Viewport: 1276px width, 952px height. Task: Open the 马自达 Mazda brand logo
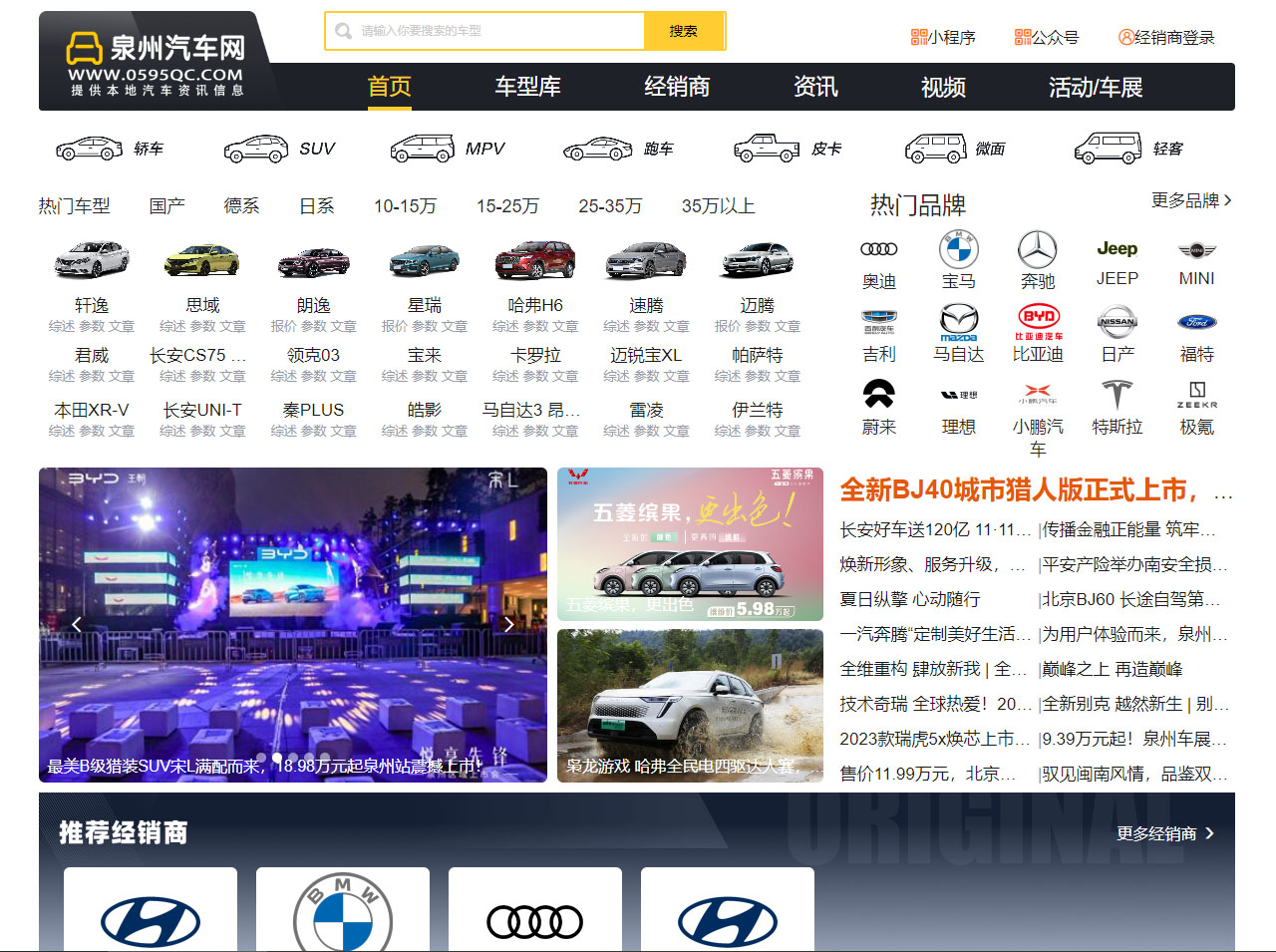pyautogui.click(x=959, y=322)
